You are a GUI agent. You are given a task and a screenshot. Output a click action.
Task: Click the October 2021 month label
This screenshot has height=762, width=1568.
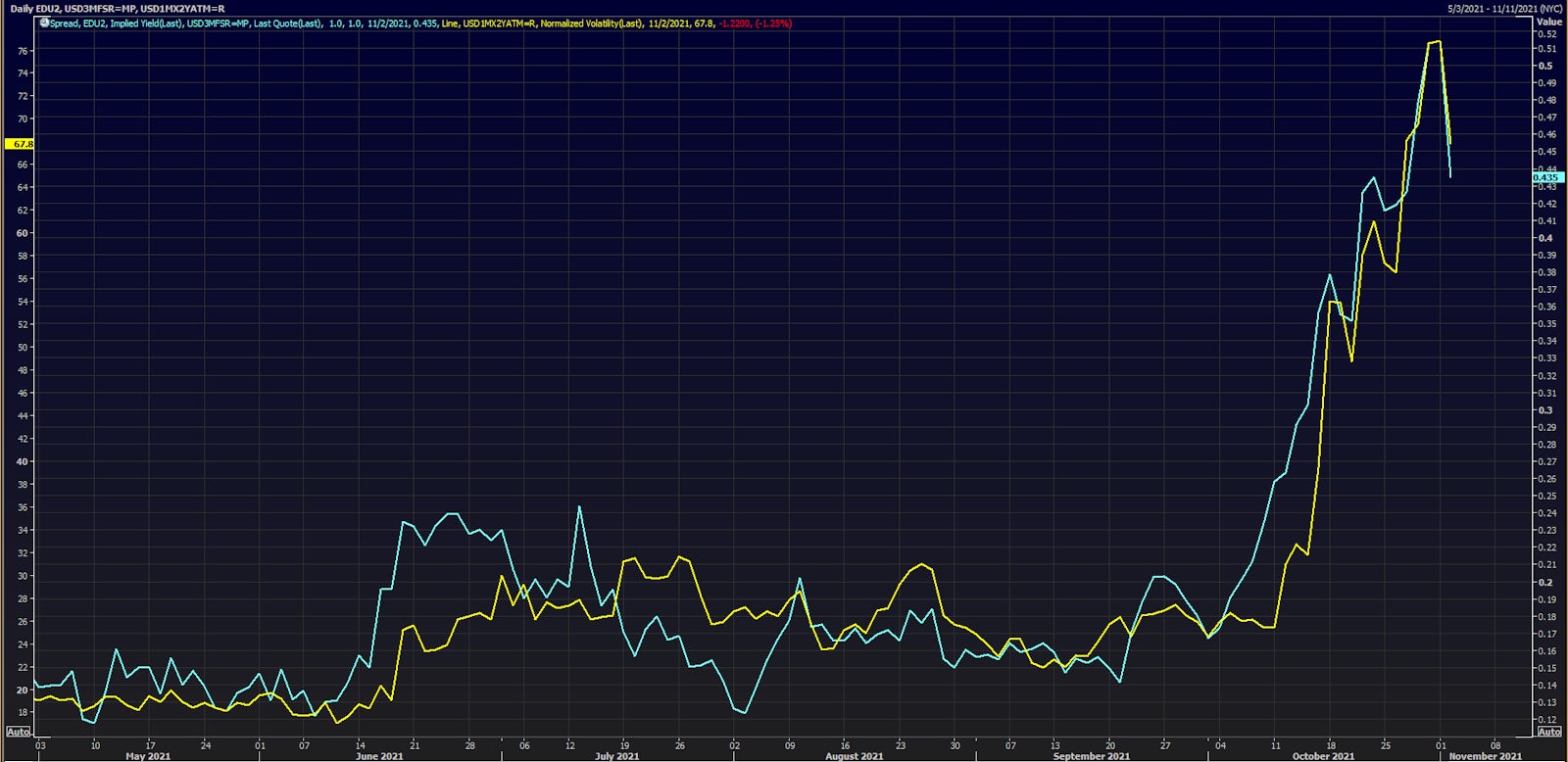1323,756
